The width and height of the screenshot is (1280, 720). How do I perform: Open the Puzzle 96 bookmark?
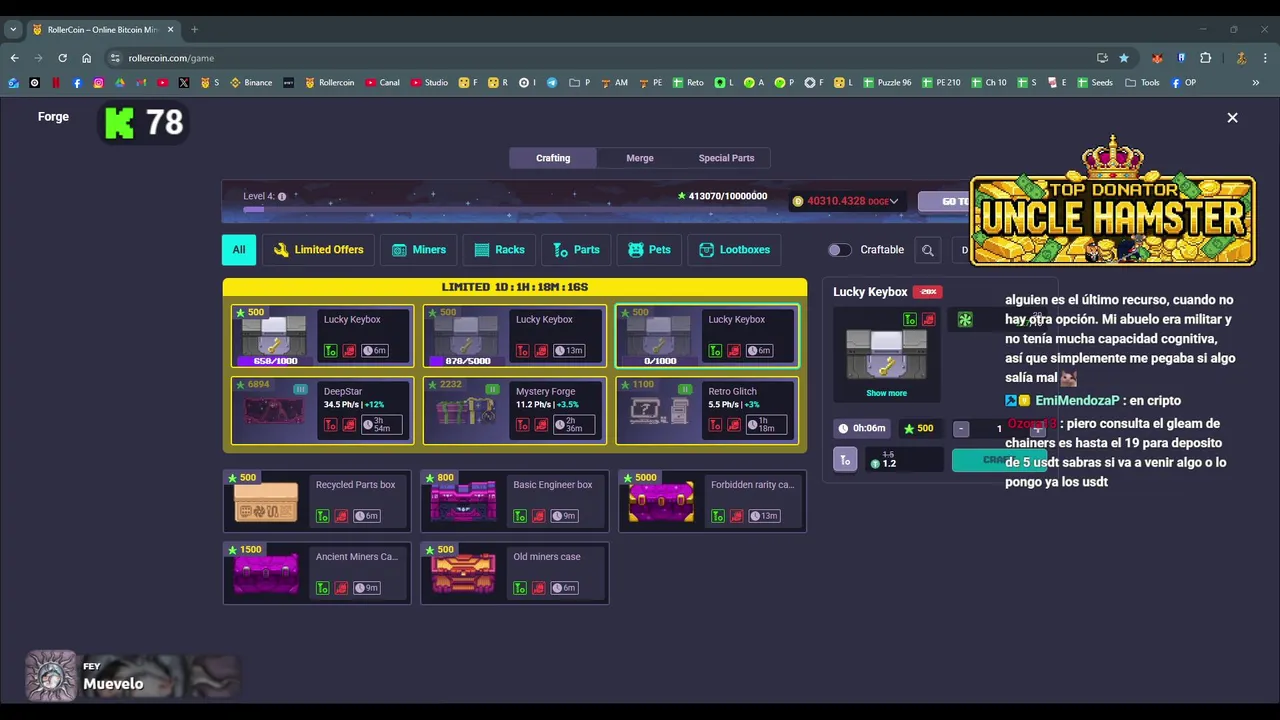point(886,83)
